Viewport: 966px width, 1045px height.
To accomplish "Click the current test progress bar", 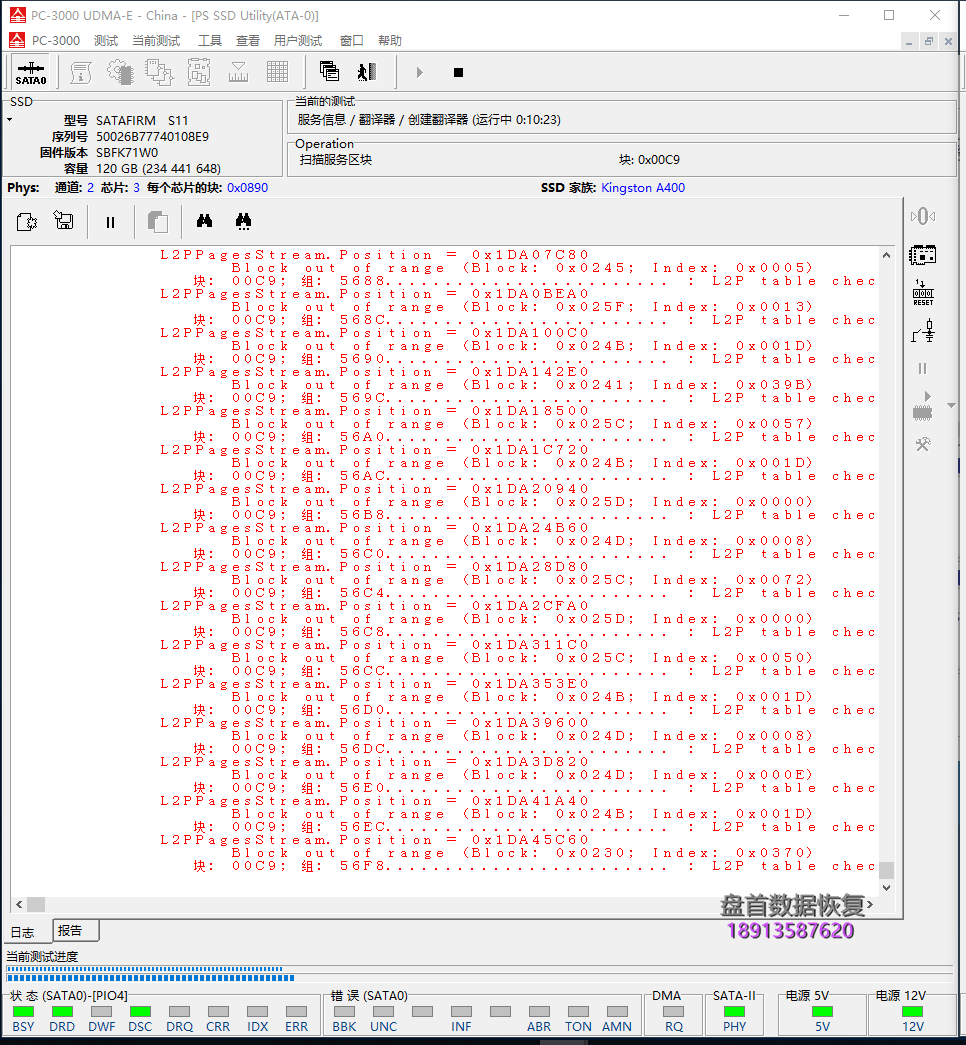I will click(x=480, y=974).
